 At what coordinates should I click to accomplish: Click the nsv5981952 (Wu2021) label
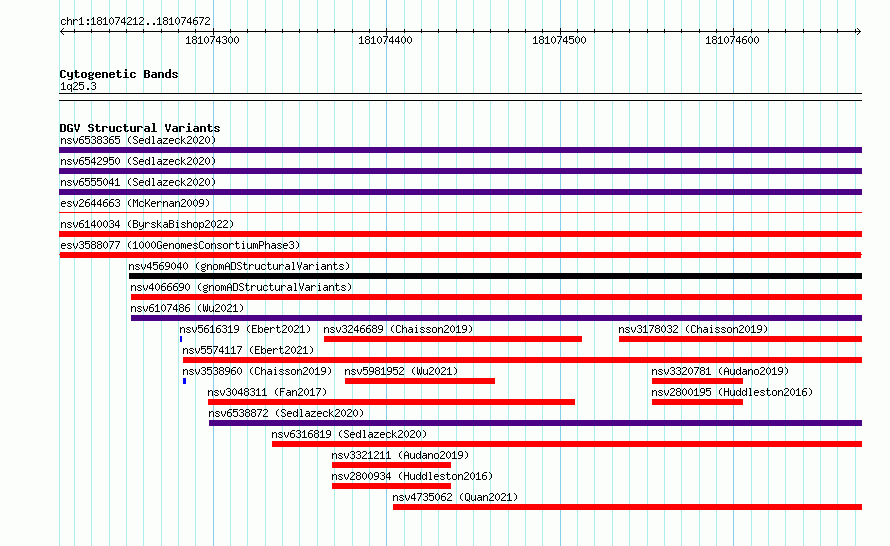pos(401,371)
